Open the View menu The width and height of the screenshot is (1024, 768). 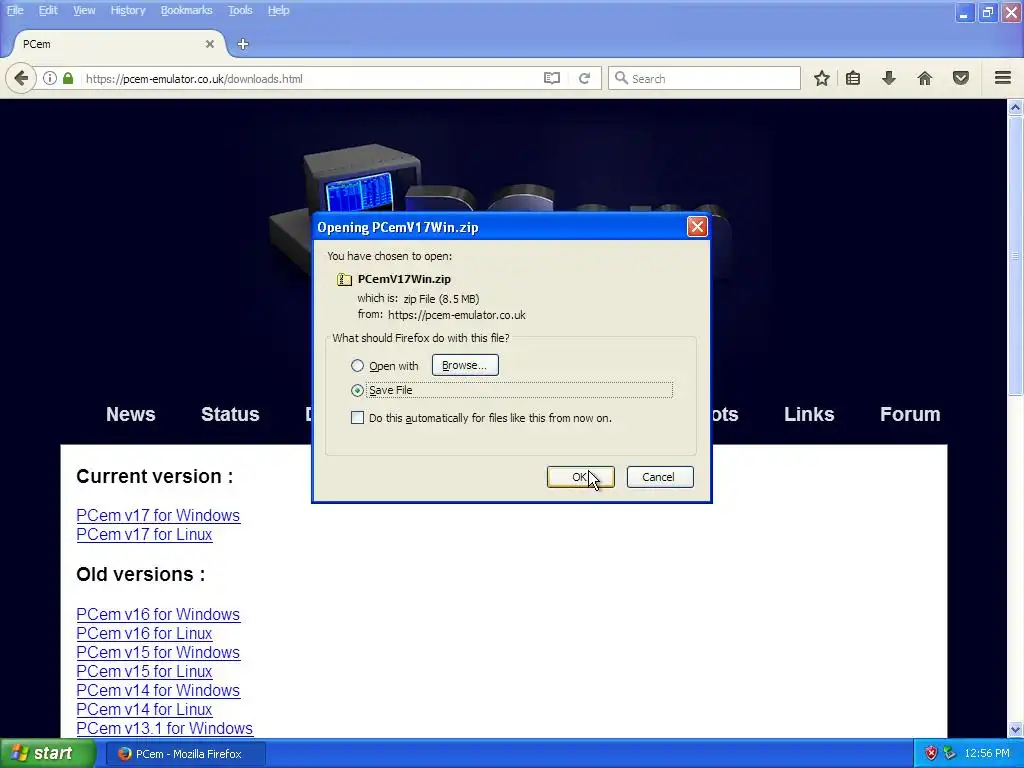pos(84,10)
